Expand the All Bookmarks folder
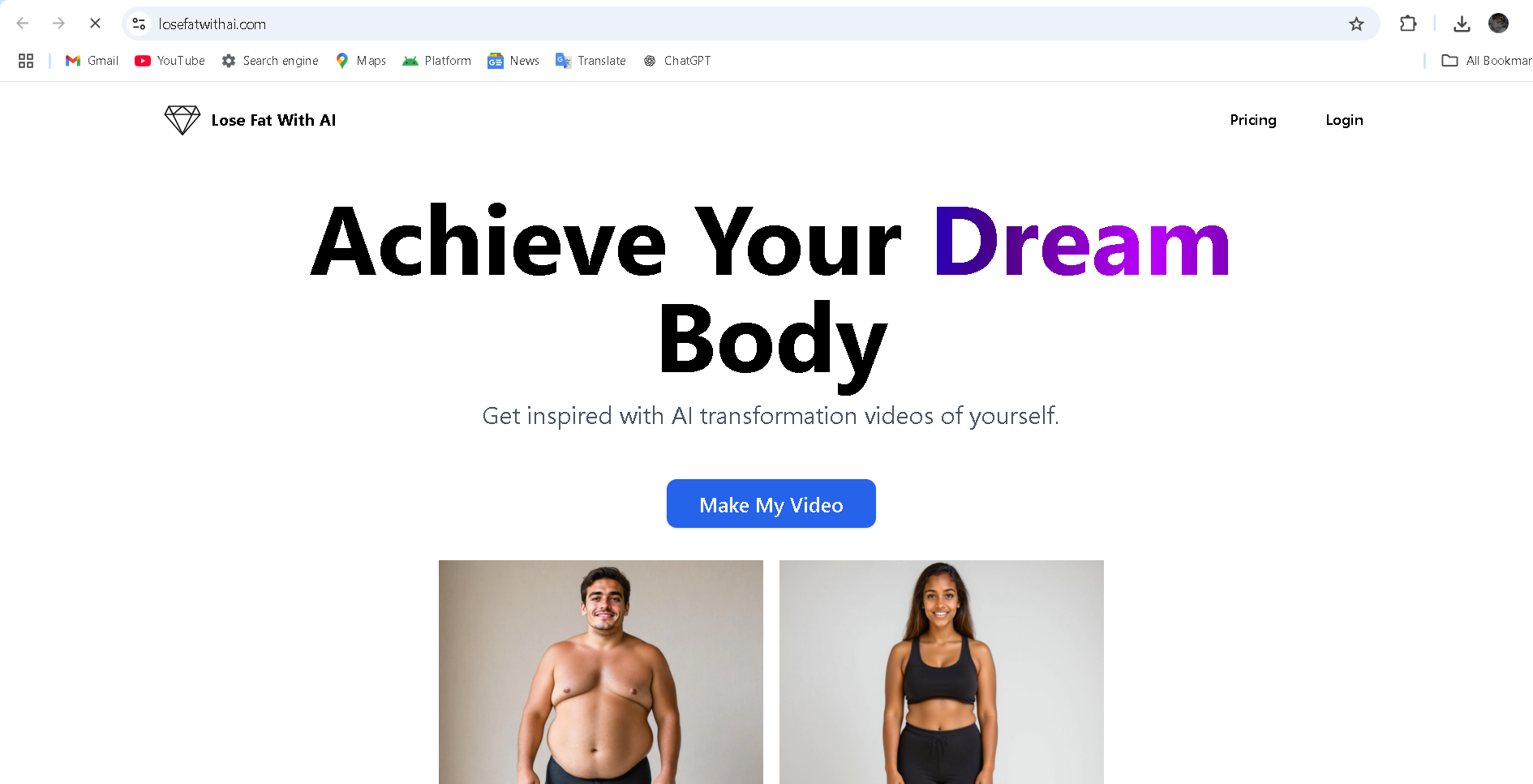 [1486, 61]
